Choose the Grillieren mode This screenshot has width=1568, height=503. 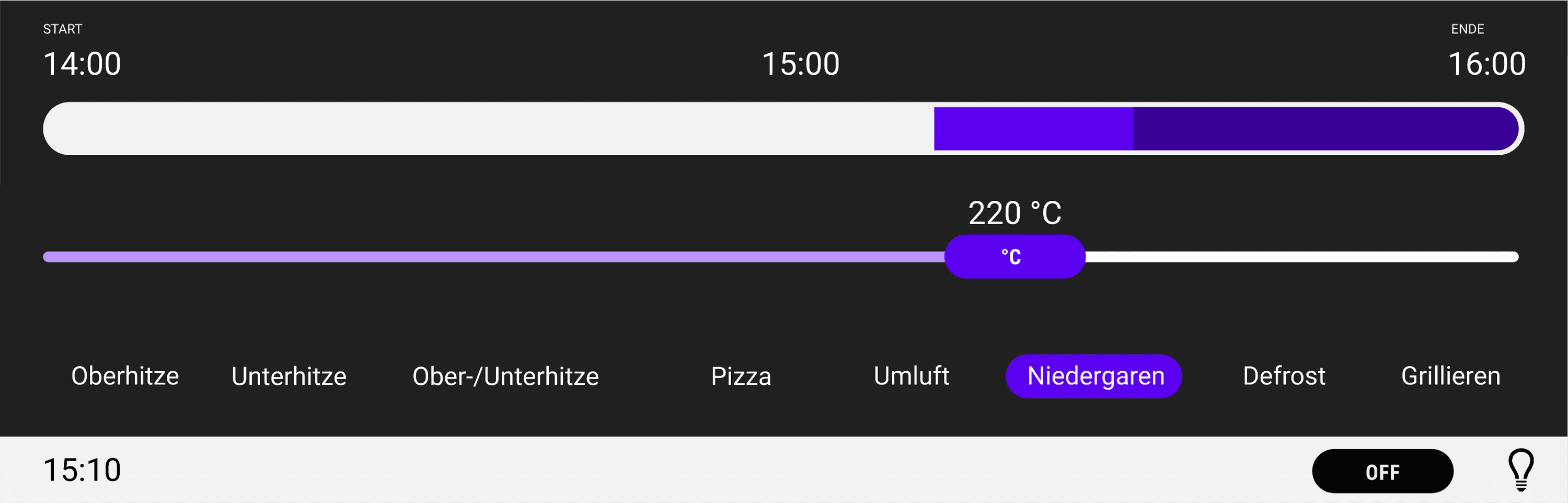(x=1450, y=376)
